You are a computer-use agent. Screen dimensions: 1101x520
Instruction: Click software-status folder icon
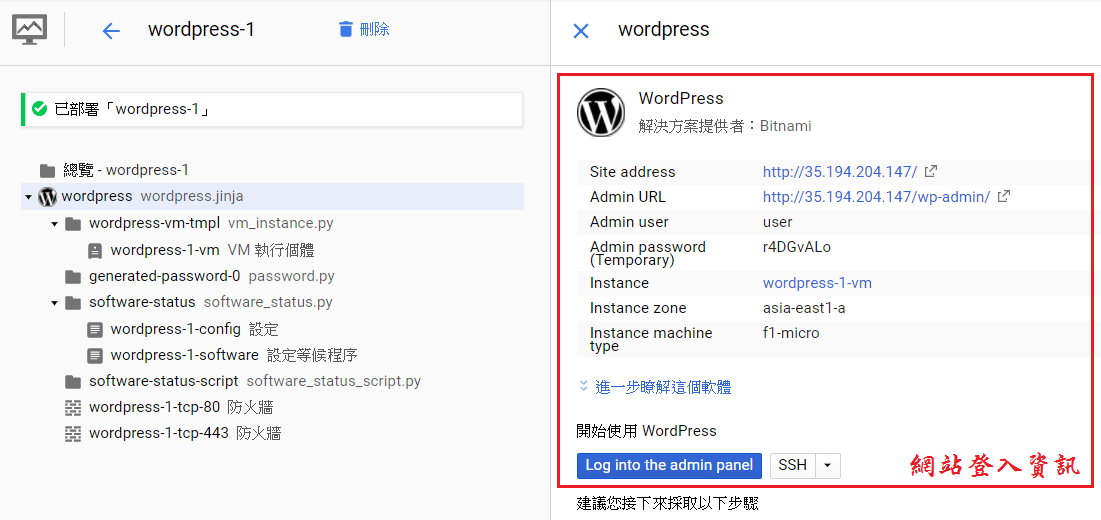pyautogui.click(x=72, y=303)
